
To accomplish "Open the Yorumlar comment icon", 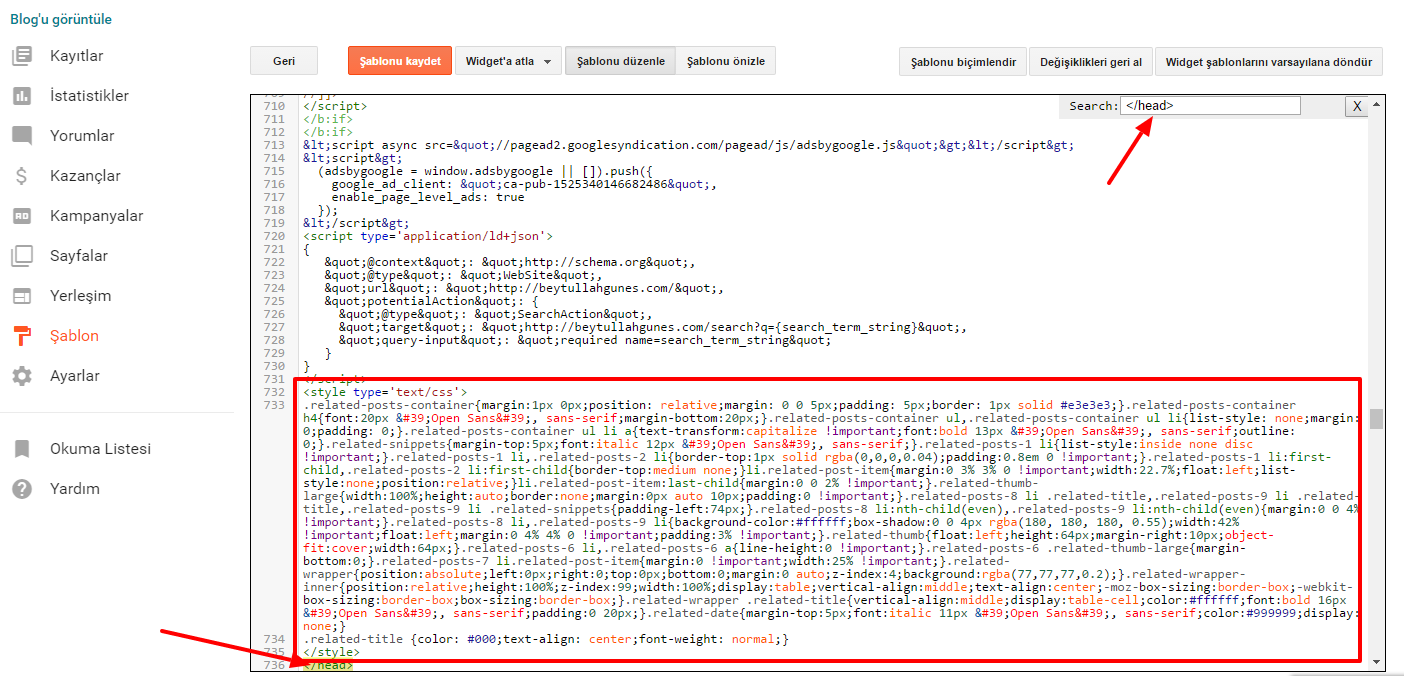I will click(21, 136).
